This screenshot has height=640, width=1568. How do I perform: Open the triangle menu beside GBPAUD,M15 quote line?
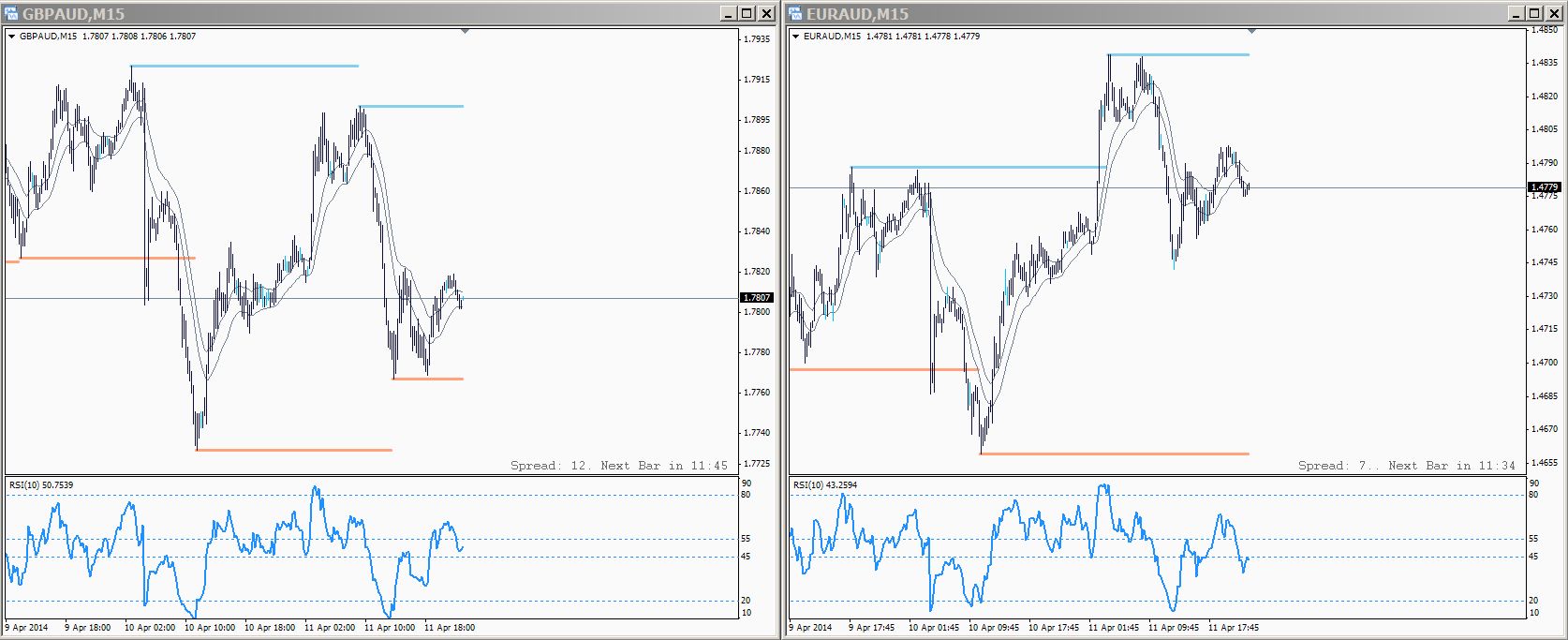(x=12, y=37)
